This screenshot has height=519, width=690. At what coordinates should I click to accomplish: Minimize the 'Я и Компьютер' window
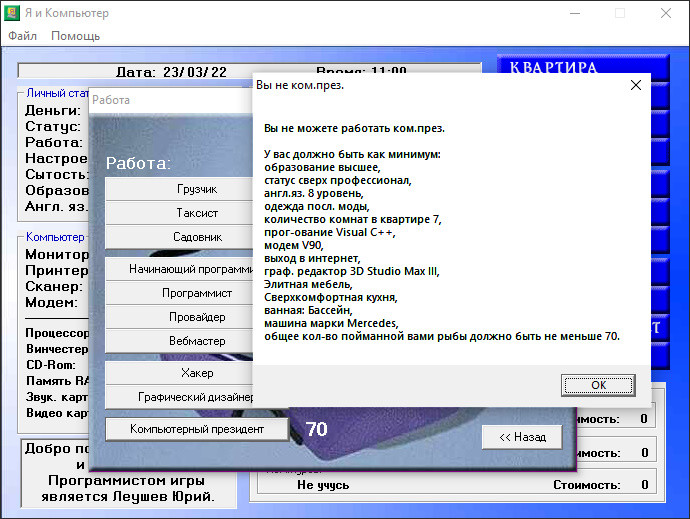pyautogui.click(x=575, y=13)
